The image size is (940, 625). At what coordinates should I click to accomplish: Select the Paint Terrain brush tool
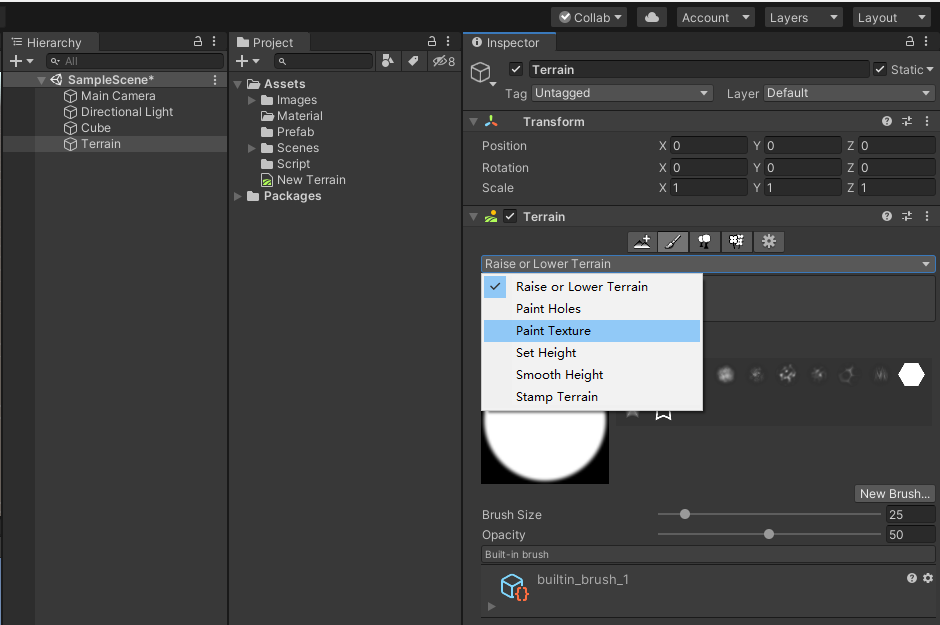[673, 241]
